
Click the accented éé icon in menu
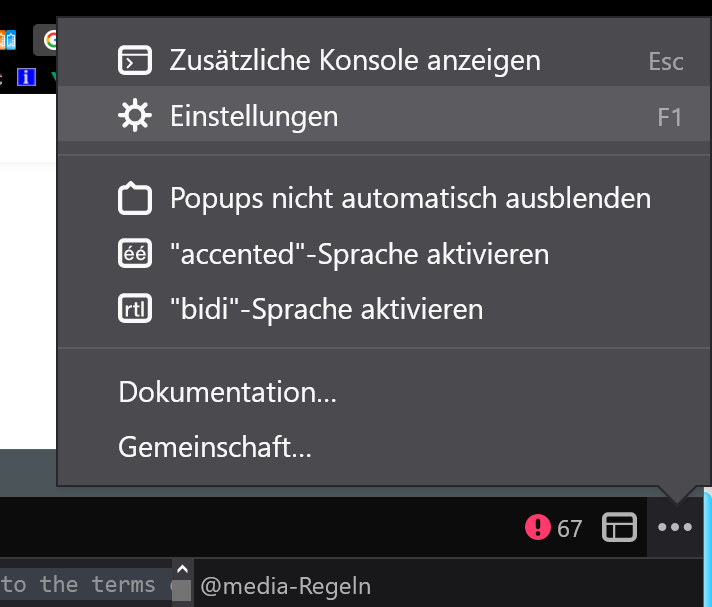tap(134, 254)
